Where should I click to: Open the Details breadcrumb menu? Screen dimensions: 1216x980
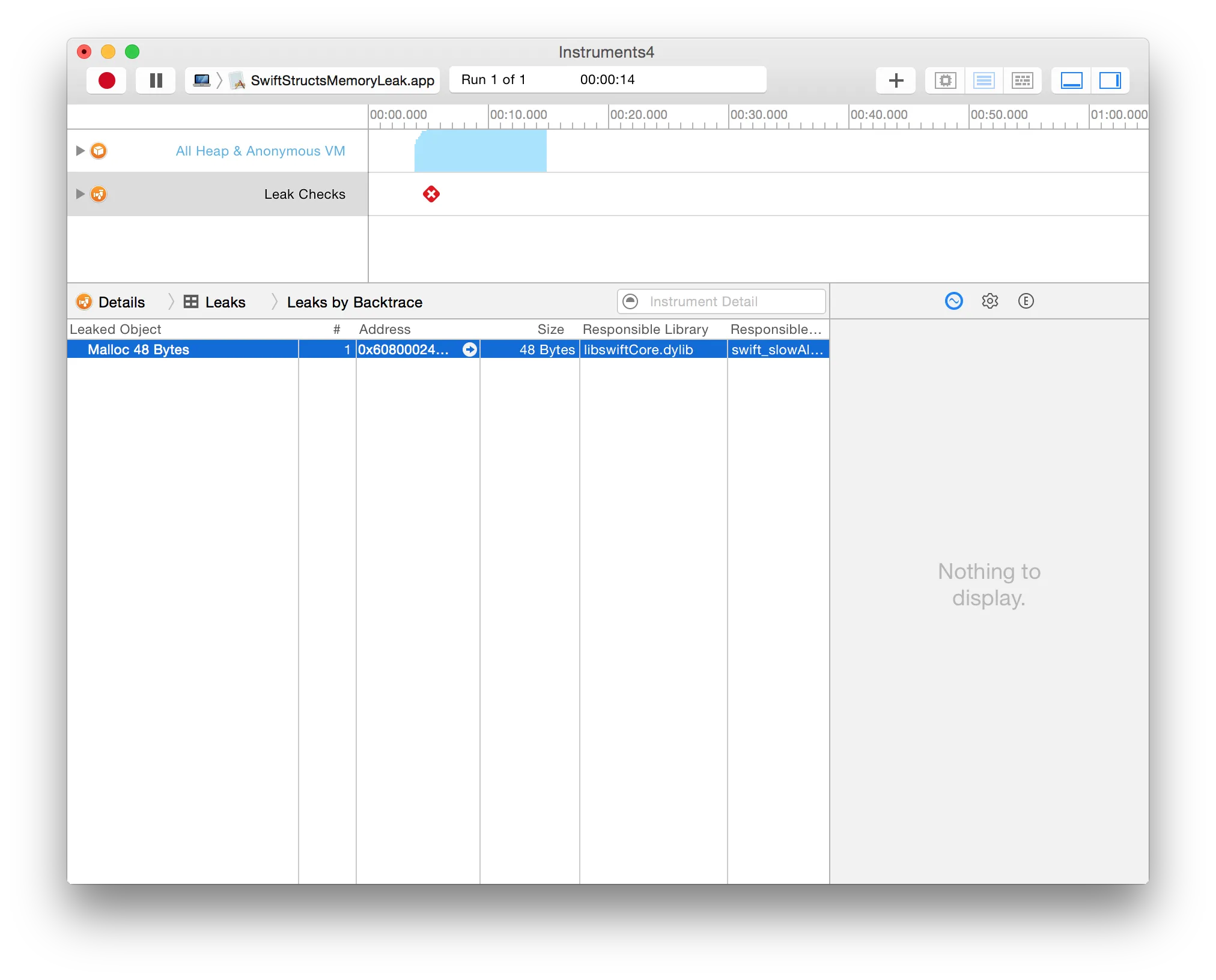pyautogui.click(x=121, y=302)
